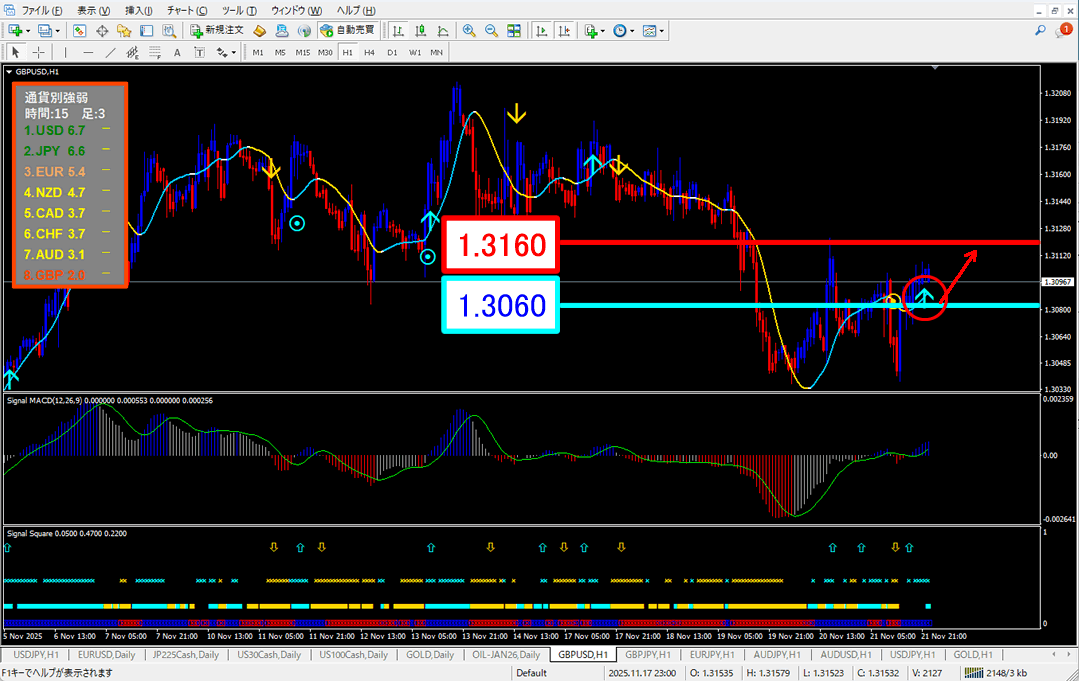Draw a horizontal line tool
The image size is (1080, 681).
pyautogui.click(x=89, y=52)
